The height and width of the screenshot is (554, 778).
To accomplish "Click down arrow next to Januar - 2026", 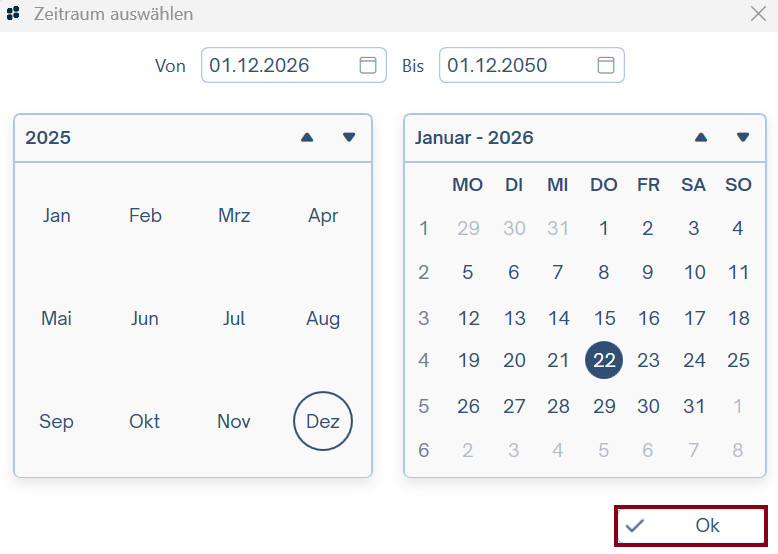I will pos(743,137).
